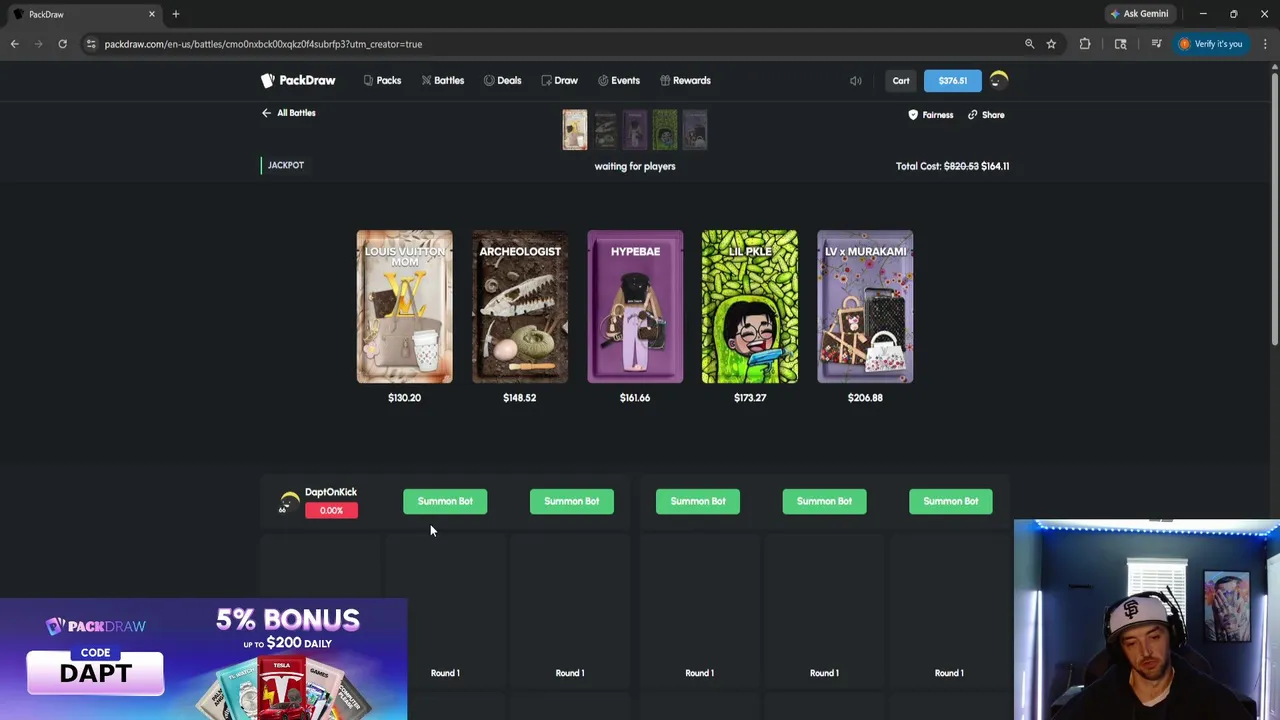1280x720 pixels.
Task: Click the $130.20 price text
Action: [405, 398]
